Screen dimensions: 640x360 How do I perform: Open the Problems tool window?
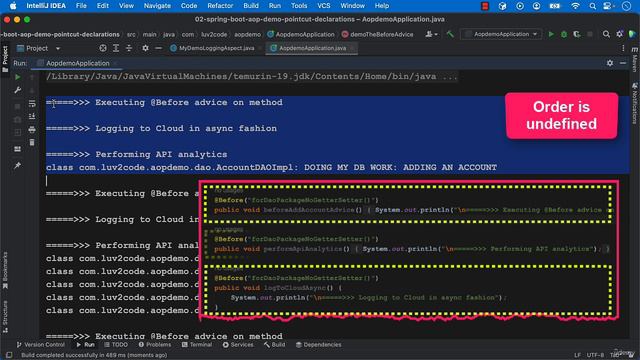(154, 345)
